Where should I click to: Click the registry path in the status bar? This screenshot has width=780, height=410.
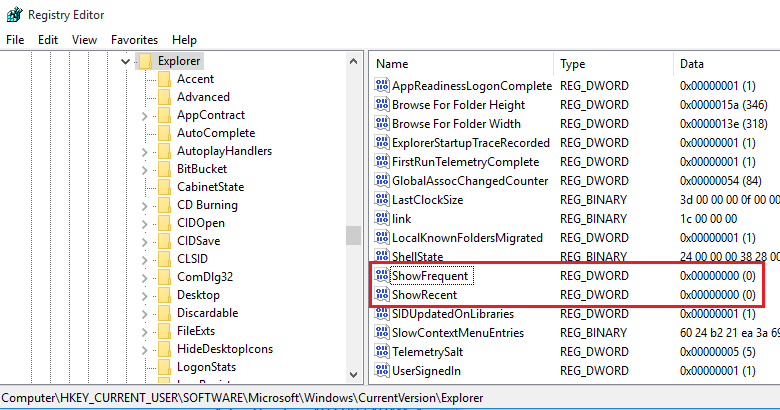(242, 398)
